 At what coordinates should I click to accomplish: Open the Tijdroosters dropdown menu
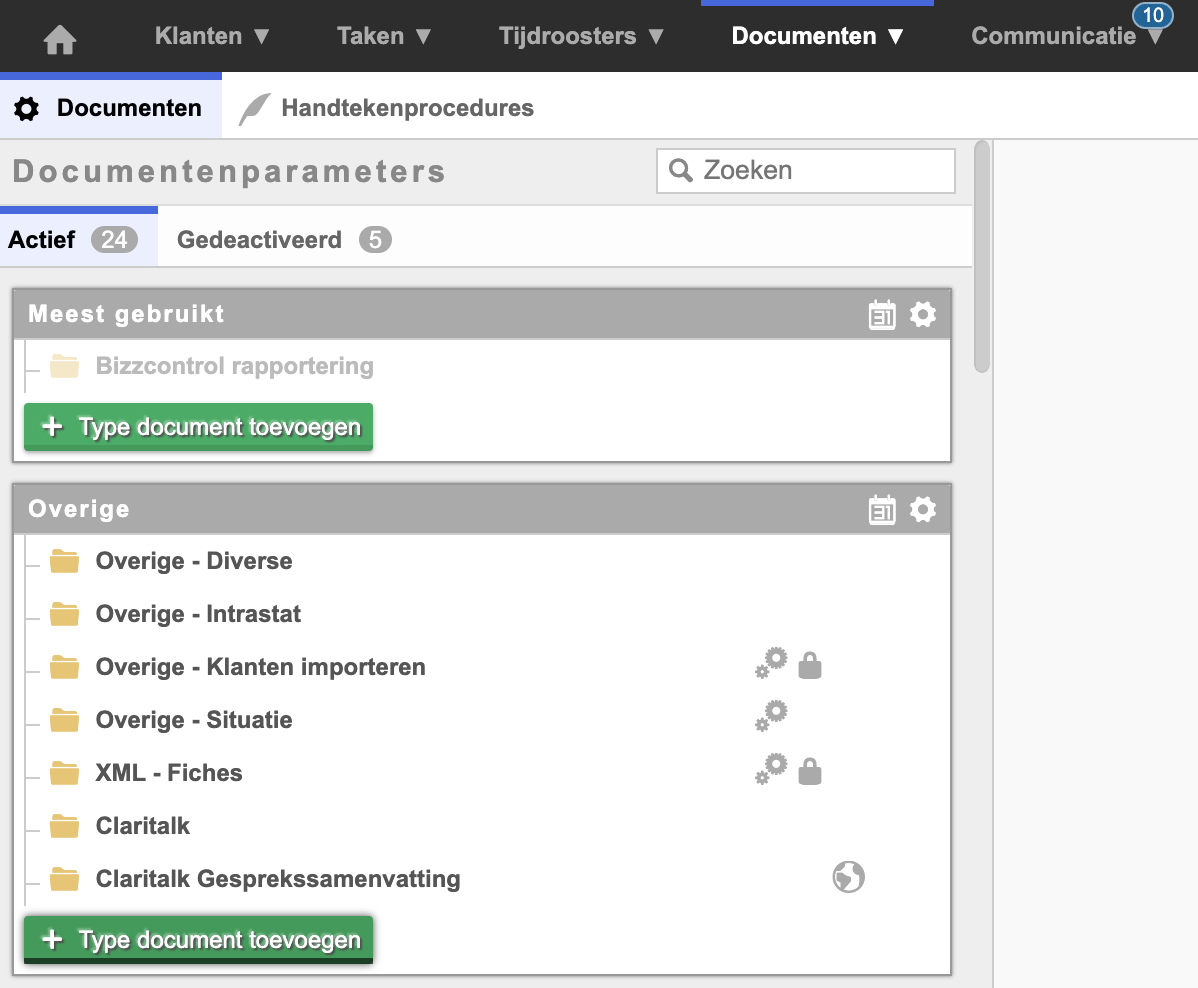click(x=582, y=37)
